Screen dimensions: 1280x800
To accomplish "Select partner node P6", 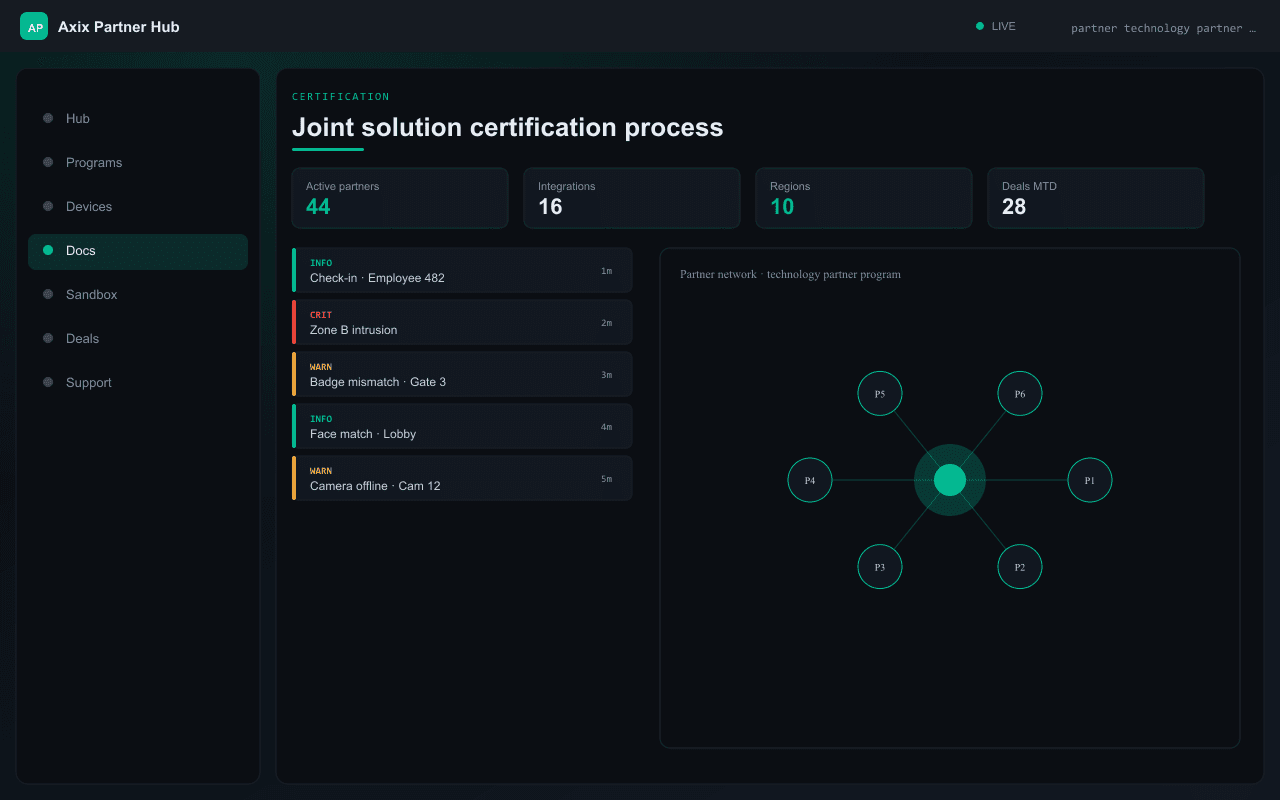I will tap(1020, 394).
